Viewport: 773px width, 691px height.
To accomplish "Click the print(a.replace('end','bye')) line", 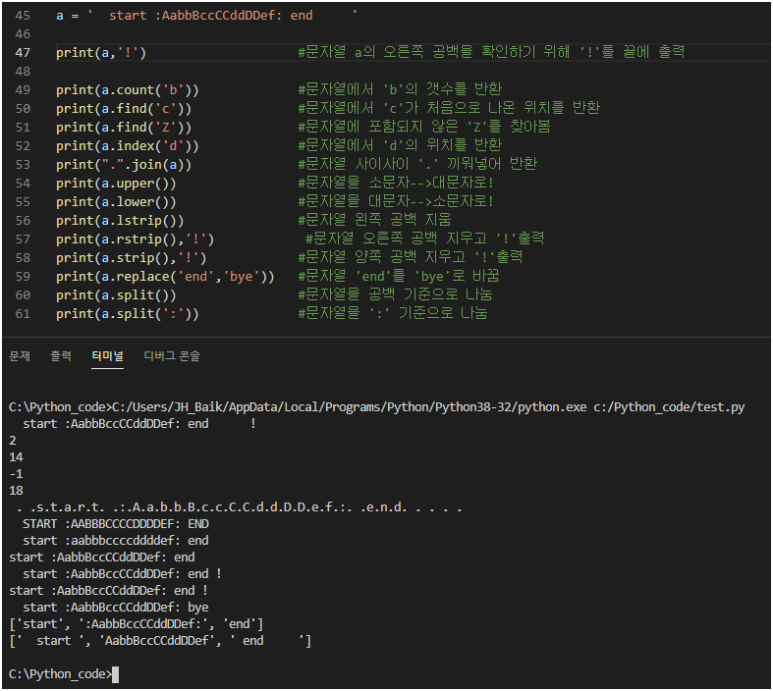I will pos(165,276).
